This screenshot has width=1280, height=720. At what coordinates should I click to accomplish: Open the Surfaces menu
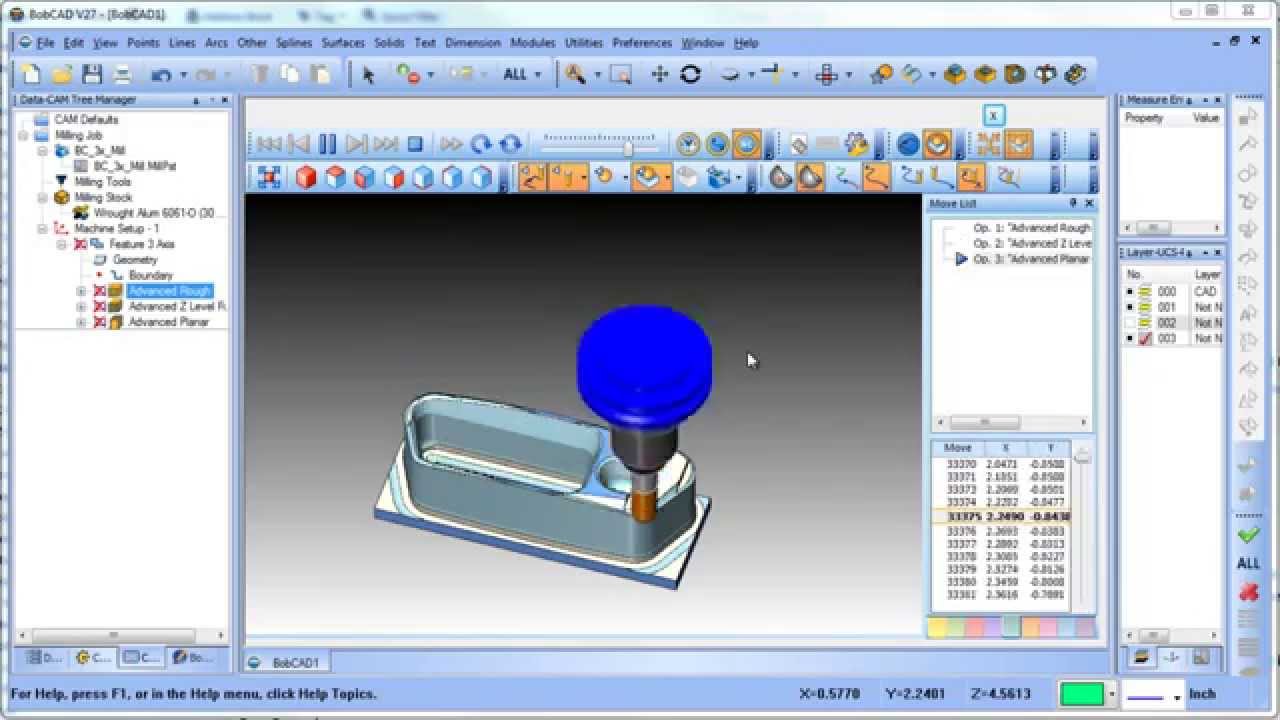tap(343, 43)
